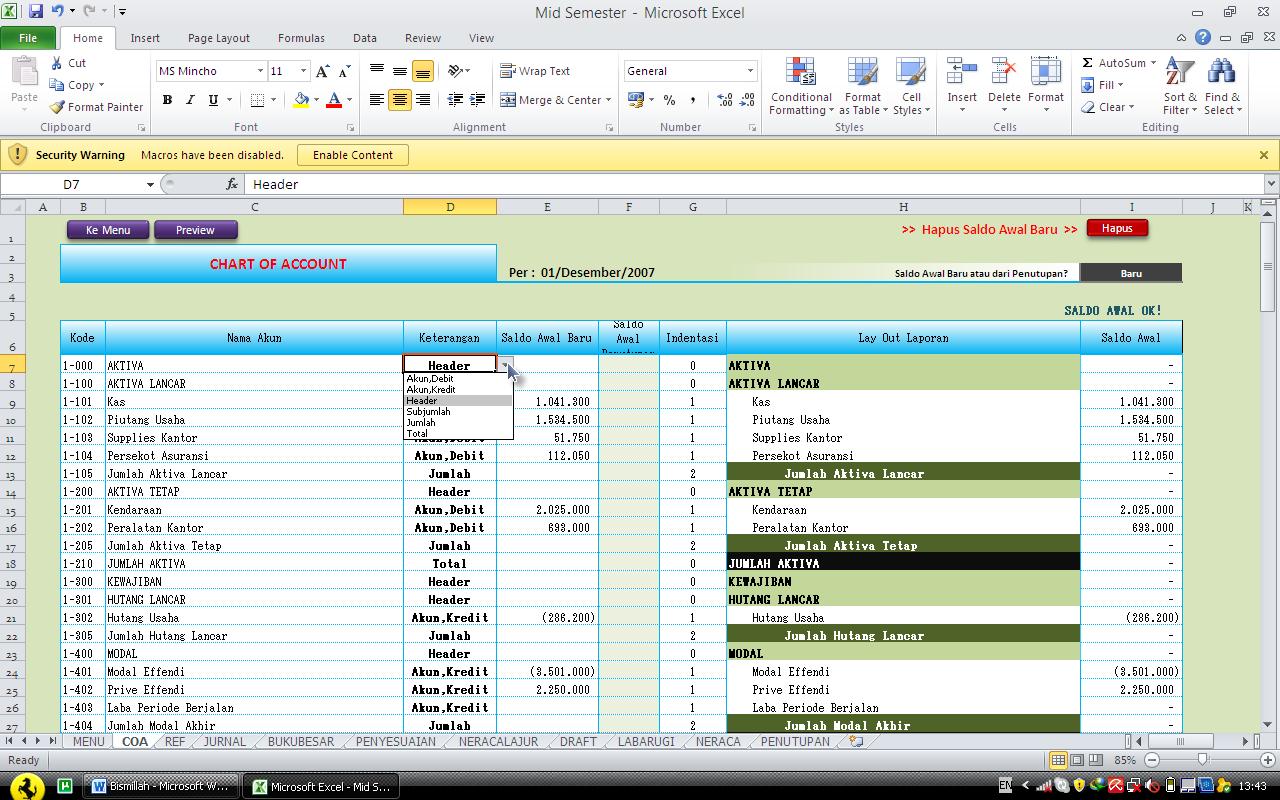Click Increase Indent icon
The width and height of the screenshot is (1280, 800).
(x=477, y=100)
